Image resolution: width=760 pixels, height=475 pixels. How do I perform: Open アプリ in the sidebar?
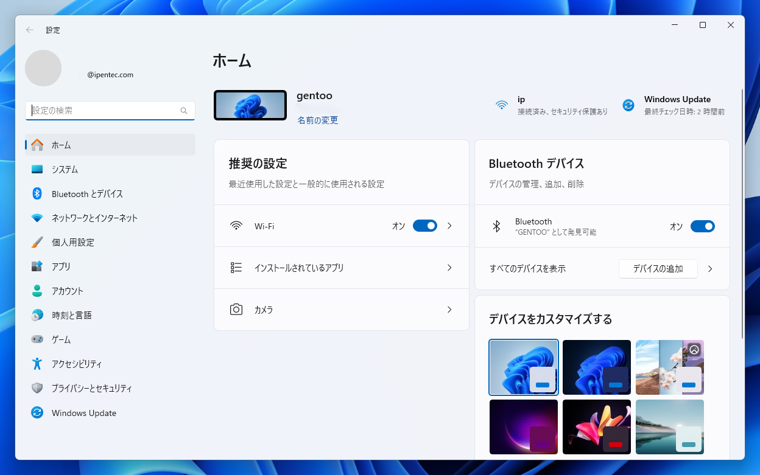point(110,266)
